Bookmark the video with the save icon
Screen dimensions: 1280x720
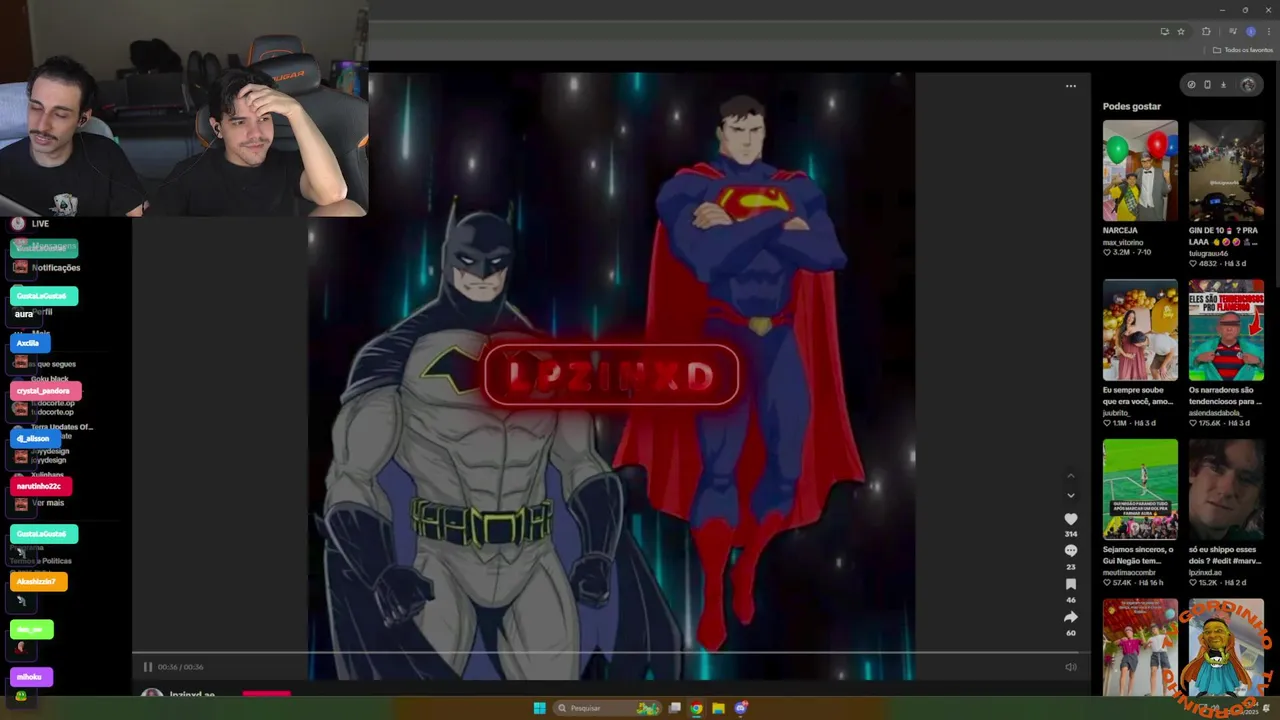[x=1070, y=584]
